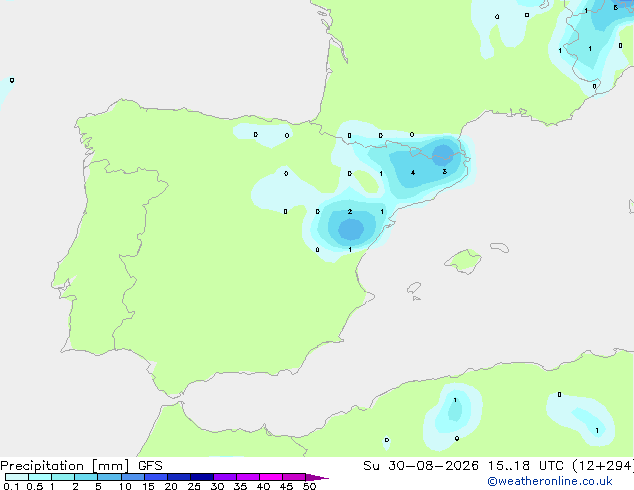Click the "(12+294)" forecast run text
The height and width of the screenshot is (490, 634).
[603, 466]
